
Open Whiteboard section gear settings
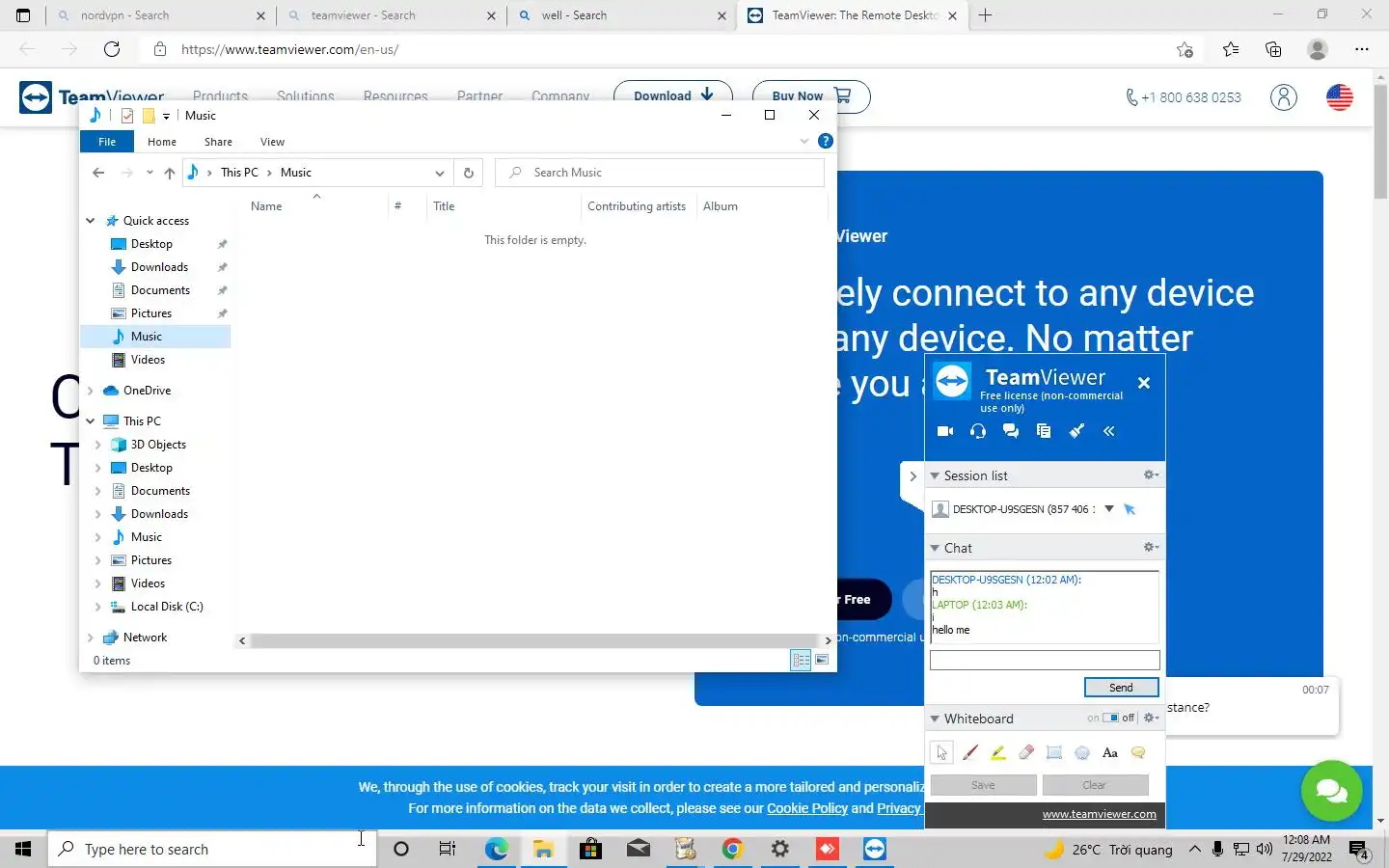click(1151, 718)
